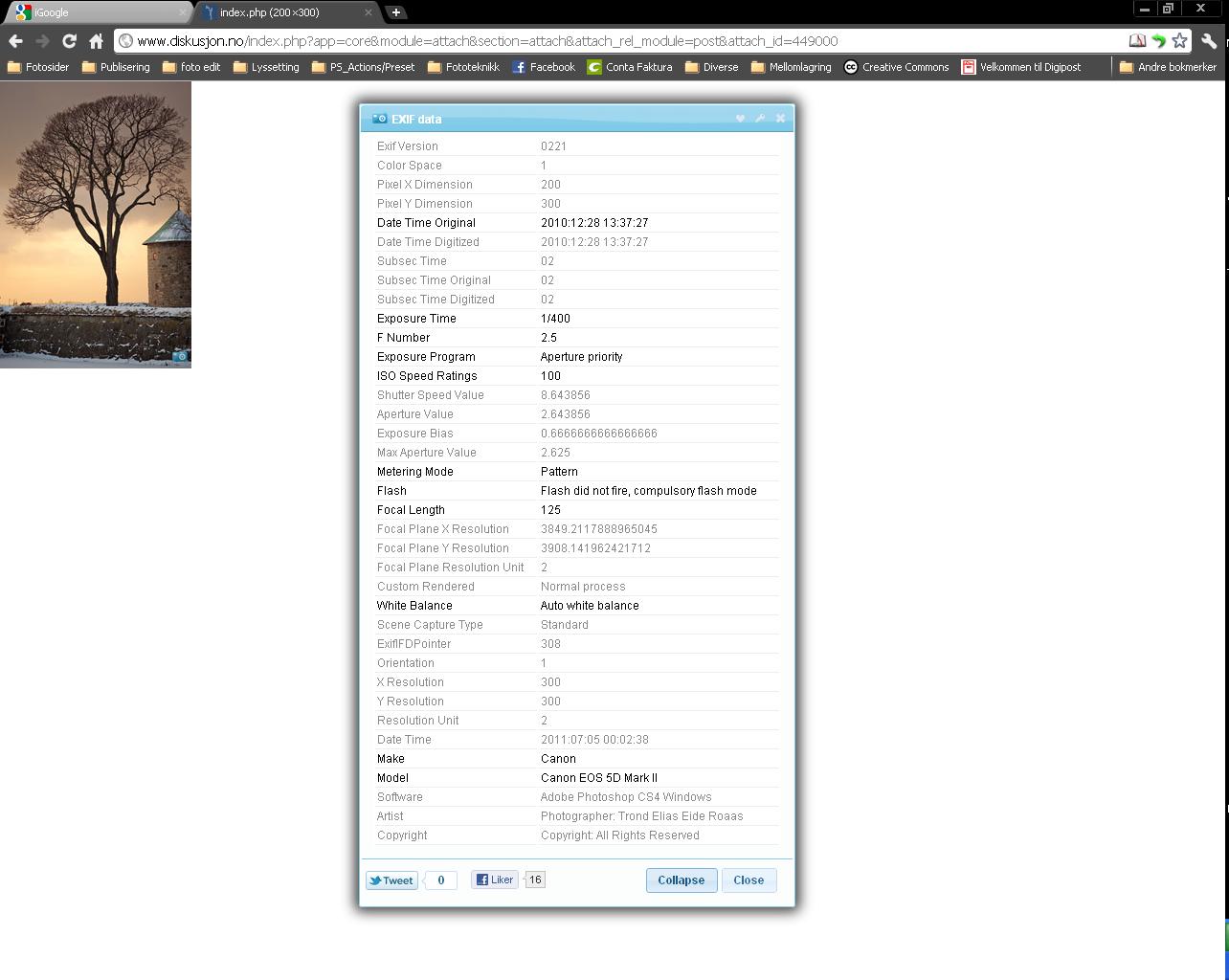
Task: Open a new browser tab
Action: click(395, 12)
